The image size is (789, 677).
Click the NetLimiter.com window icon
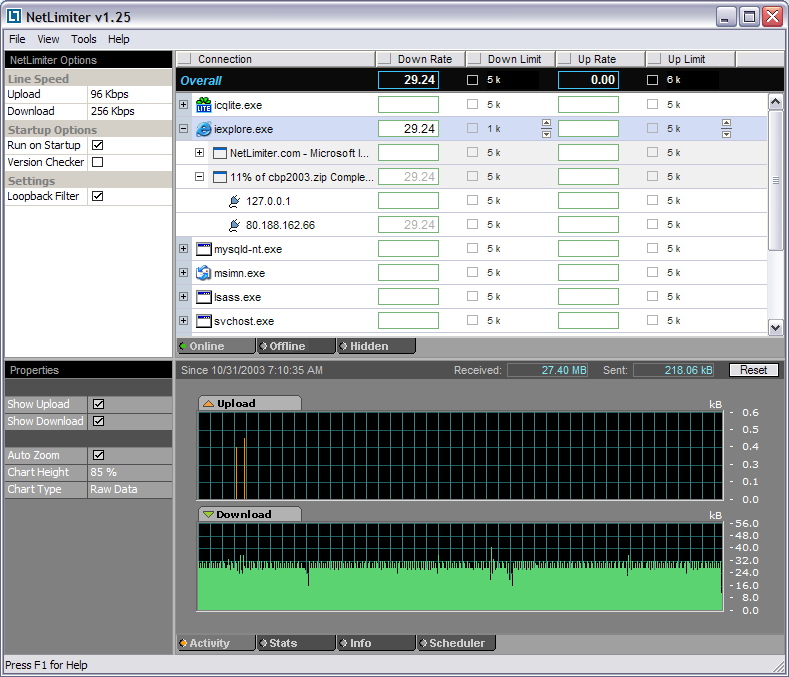click(219, 153)
